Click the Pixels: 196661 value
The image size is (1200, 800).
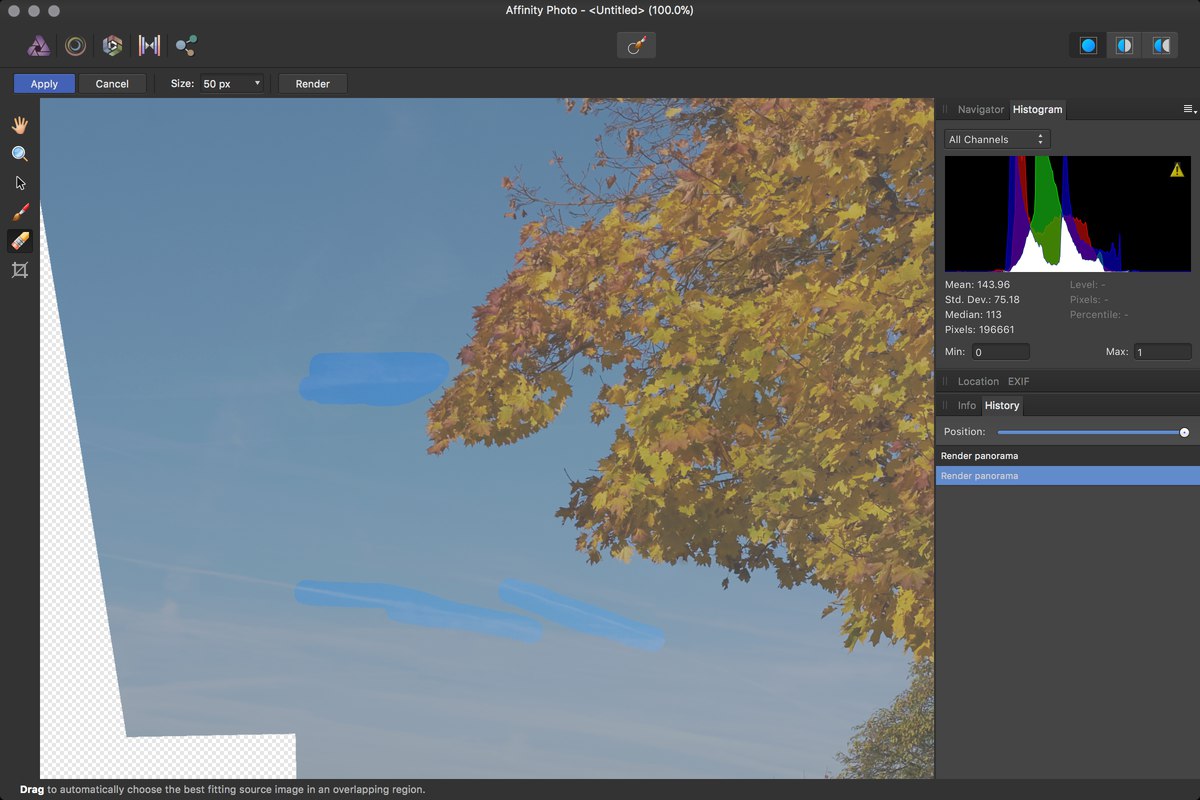pyautogui.click(x=979, y=330)
